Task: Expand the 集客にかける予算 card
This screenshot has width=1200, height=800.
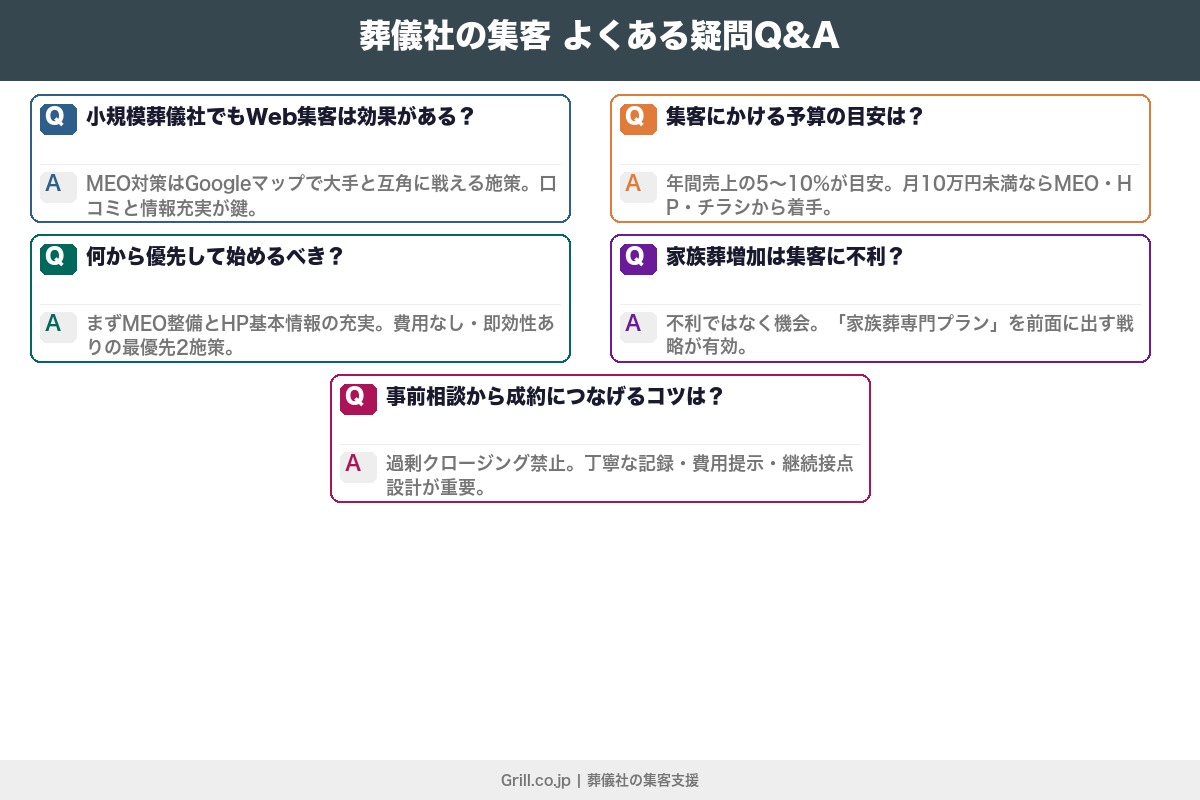Action: [x=878, y=158]
